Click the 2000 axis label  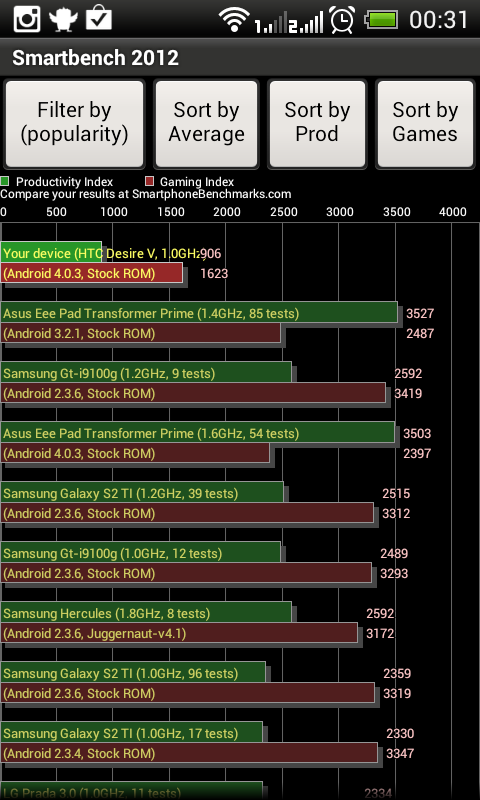click(x=226, y=212)
